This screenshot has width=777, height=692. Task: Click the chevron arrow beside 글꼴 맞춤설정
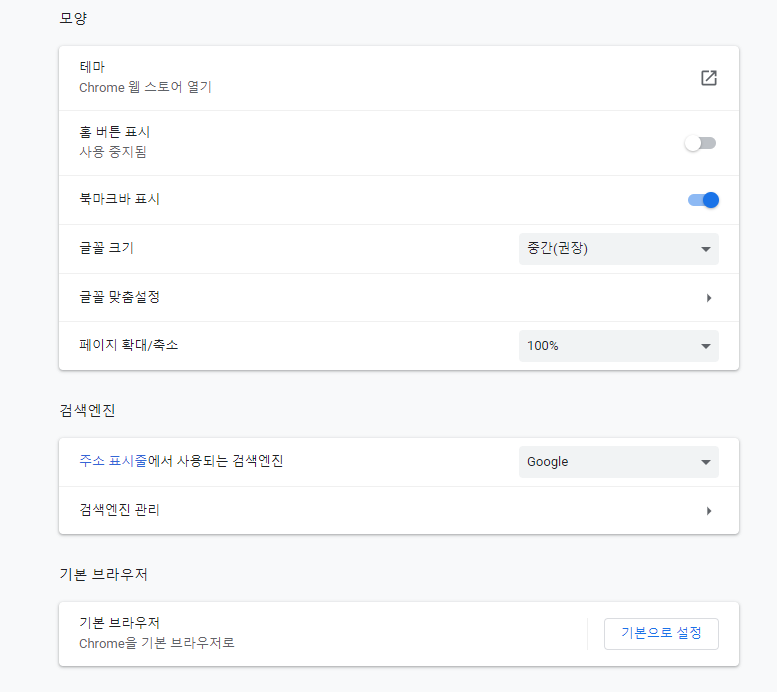tap(709, 298)
